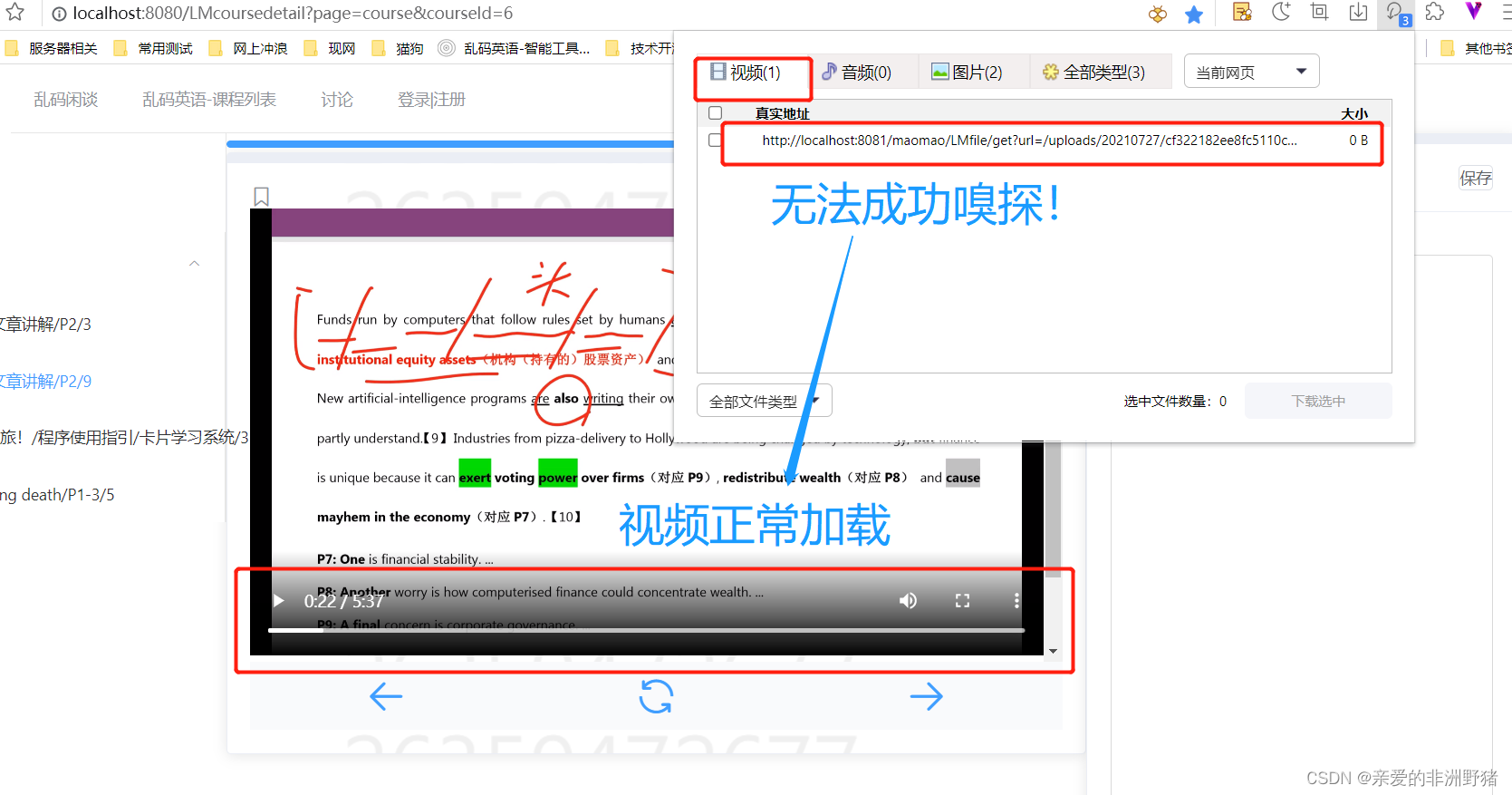Click the download arrow toolbar icon
Viewport: 1512px width, 795px height.
(x=1358, y=12)
